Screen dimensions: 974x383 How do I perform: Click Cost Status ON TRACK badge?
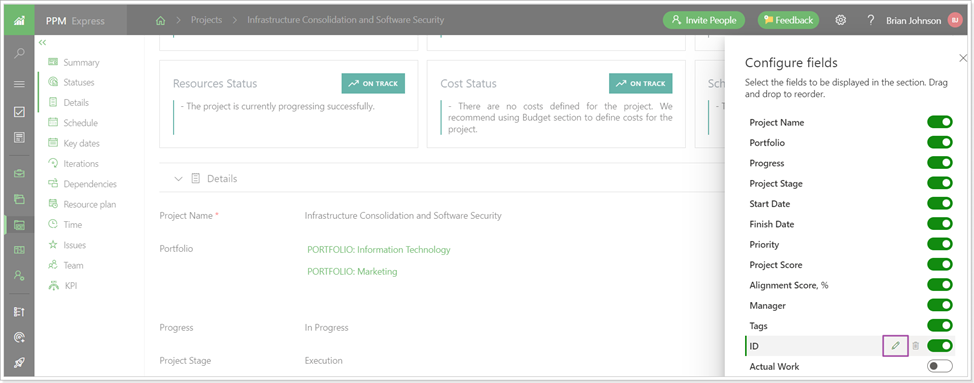coord(640,83)
